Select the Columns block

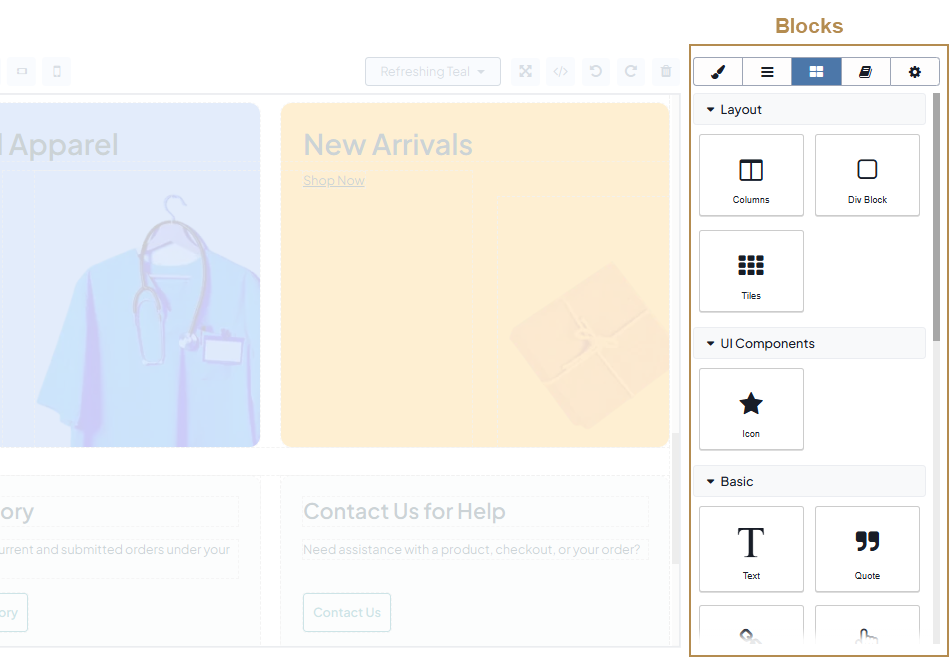[751, 175]
